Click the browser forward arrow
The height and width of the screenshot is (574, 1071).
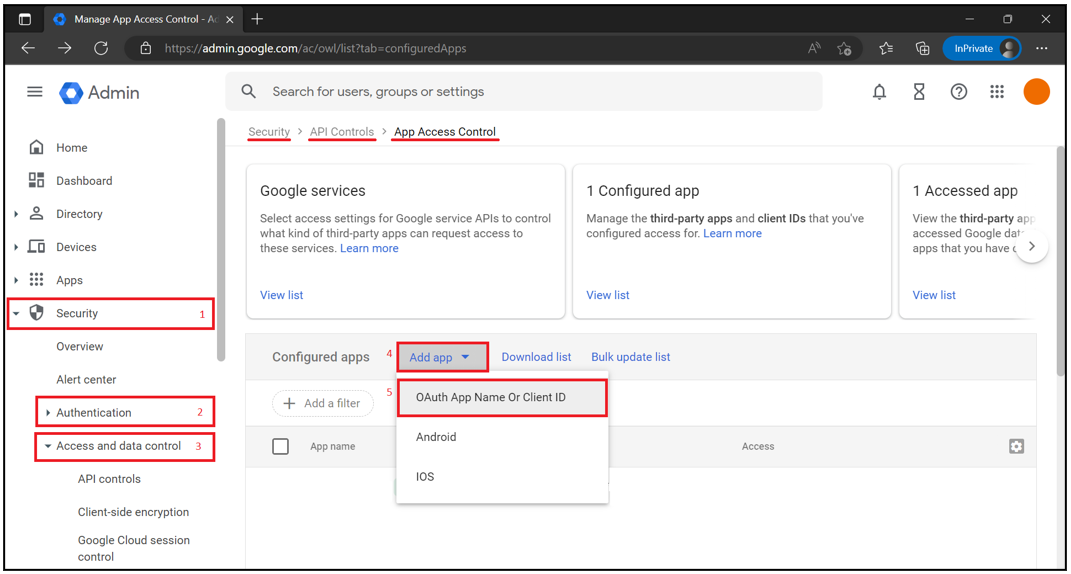[64, 48]
